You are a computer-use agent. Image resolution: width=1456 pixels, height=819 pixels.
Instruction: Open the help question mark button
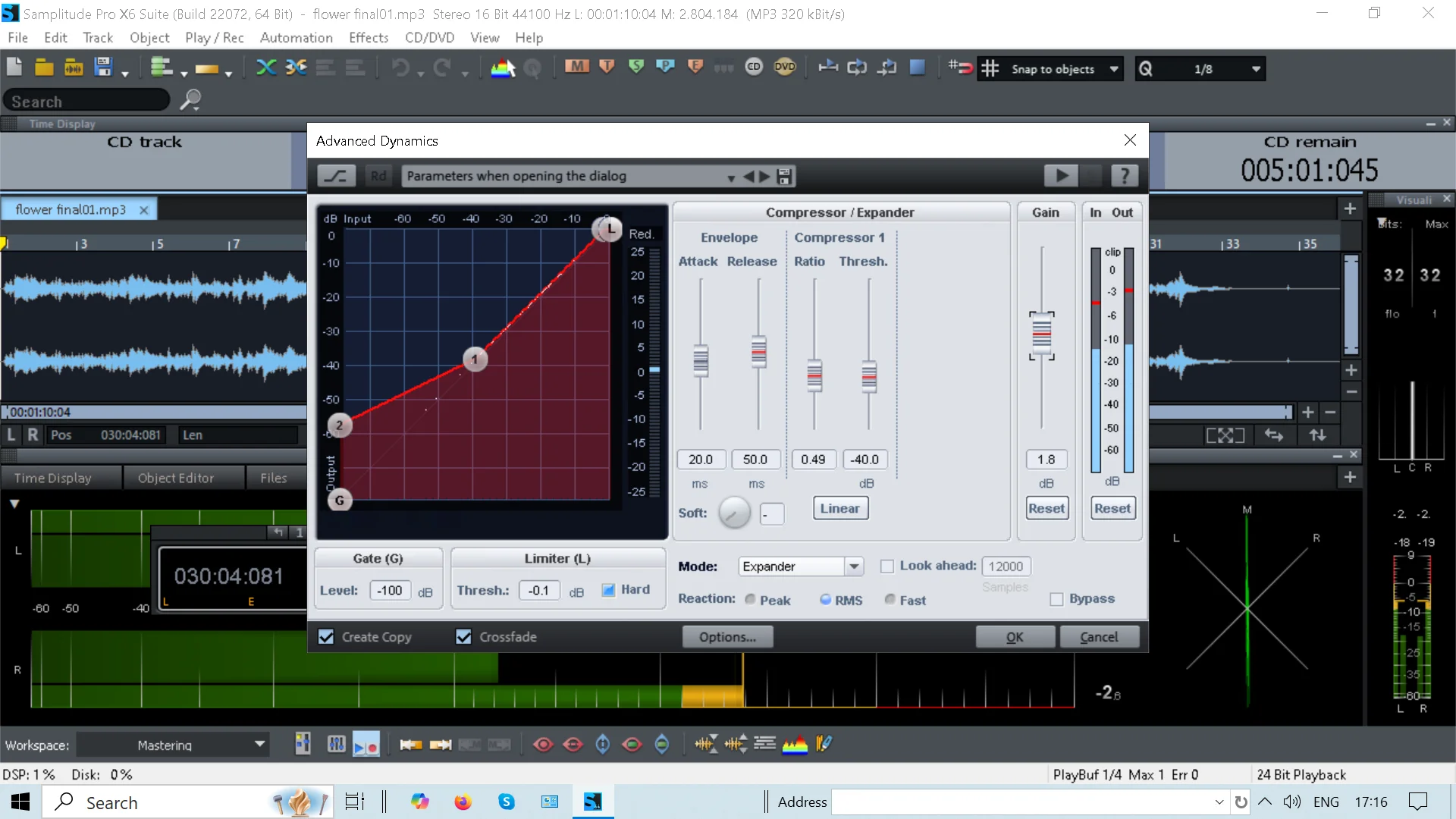click(x=1124, y=176)
